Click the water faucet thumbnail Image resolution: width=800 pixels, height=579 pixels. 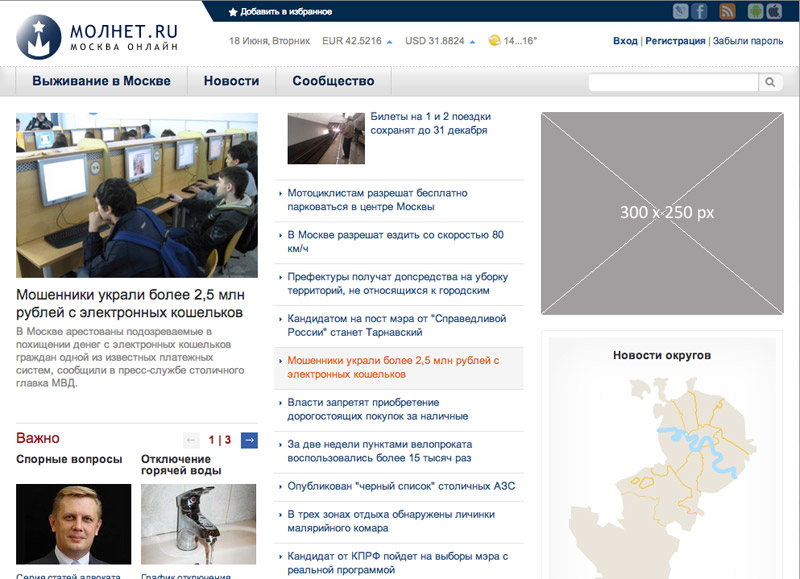pos(198,524)
